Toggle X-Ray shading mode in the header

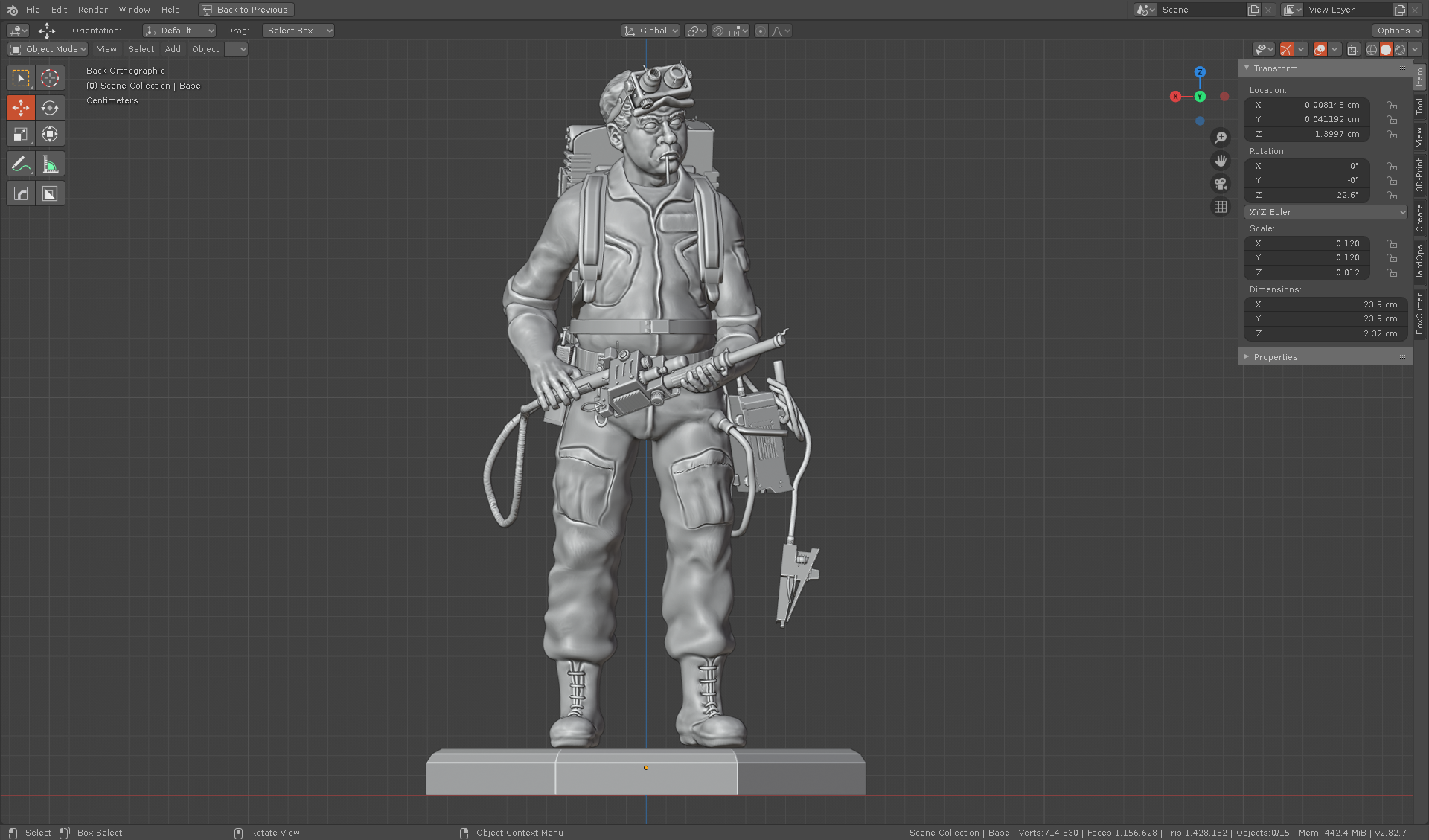point(1353,49)
